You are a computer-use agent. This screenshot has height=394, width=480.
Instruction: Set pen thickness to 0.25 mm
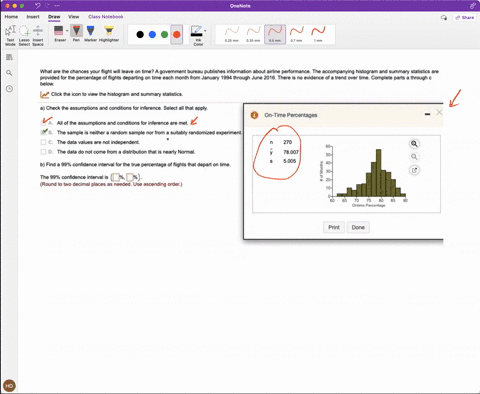click(x=232, y=34)
